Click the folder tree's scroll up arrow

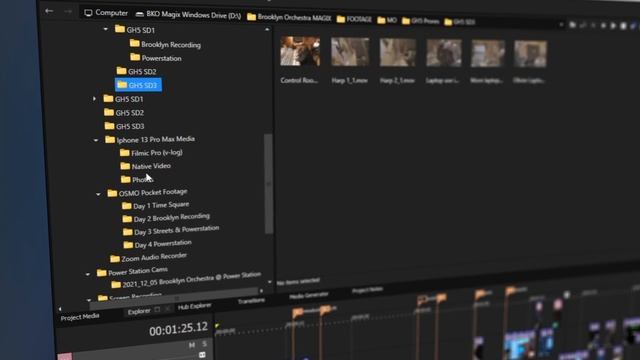click(x=267, y=29)
